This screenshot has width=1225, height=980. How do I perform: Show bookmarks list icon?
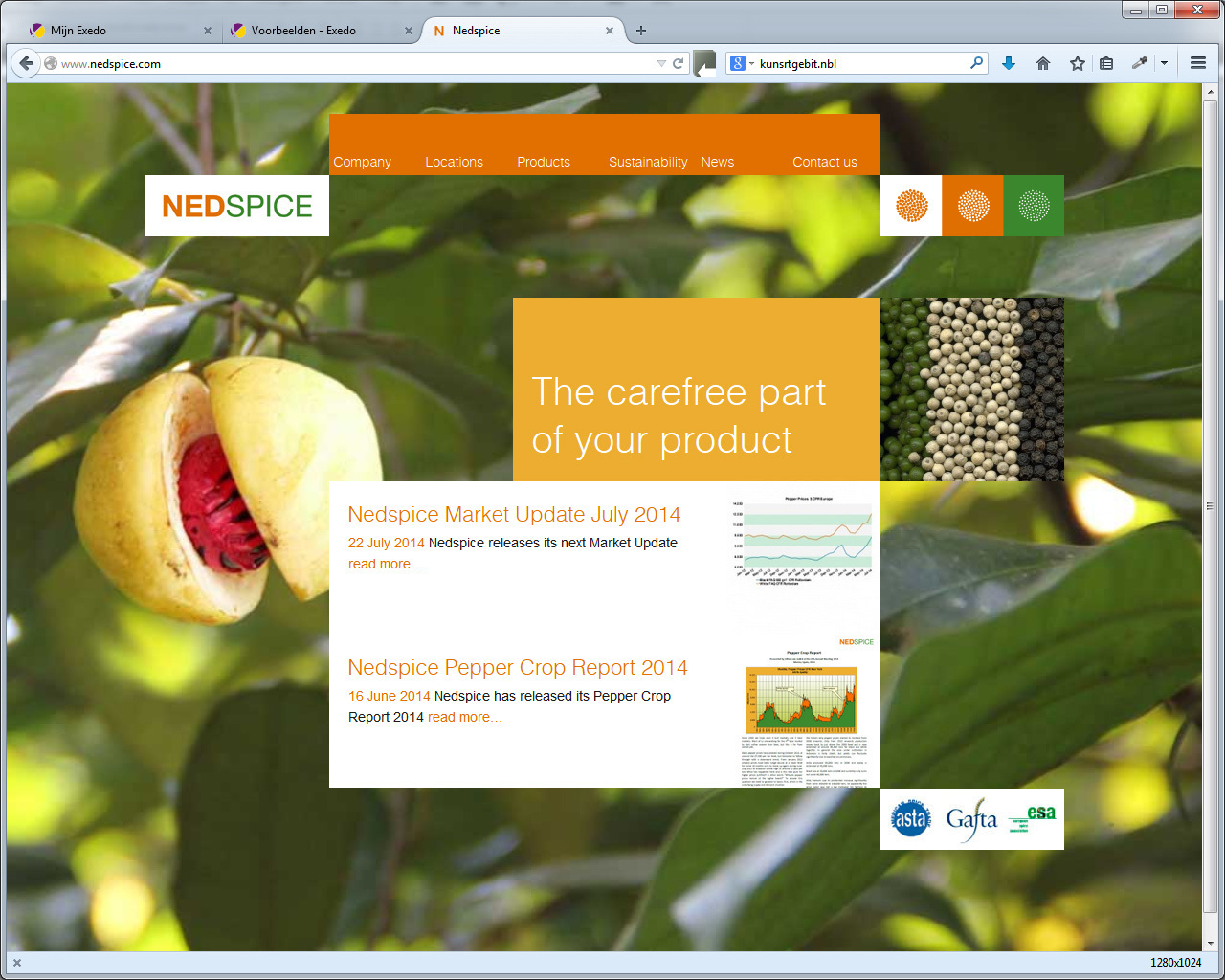click(1106, 63)
